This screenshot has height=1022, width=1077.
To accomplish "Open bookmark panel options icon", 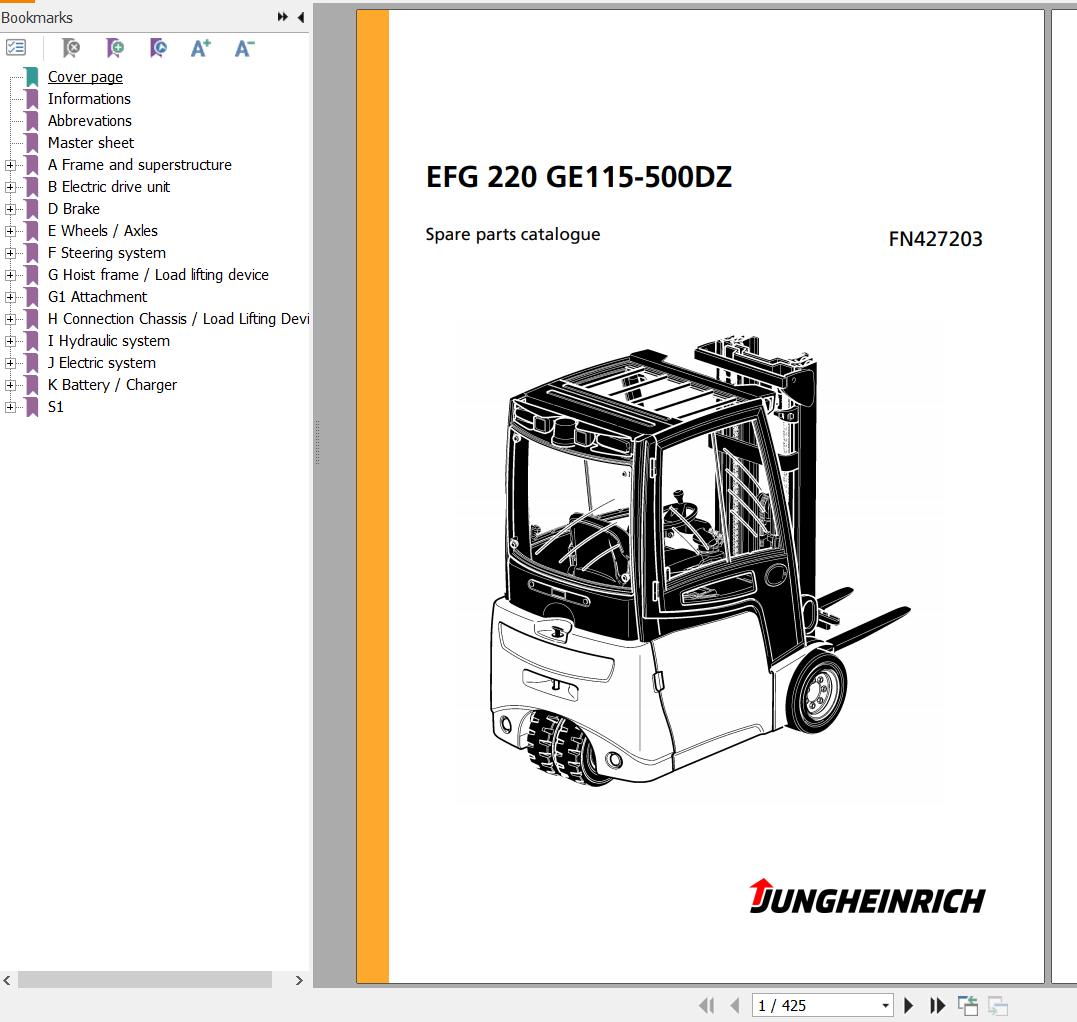I will pos(14,47).
